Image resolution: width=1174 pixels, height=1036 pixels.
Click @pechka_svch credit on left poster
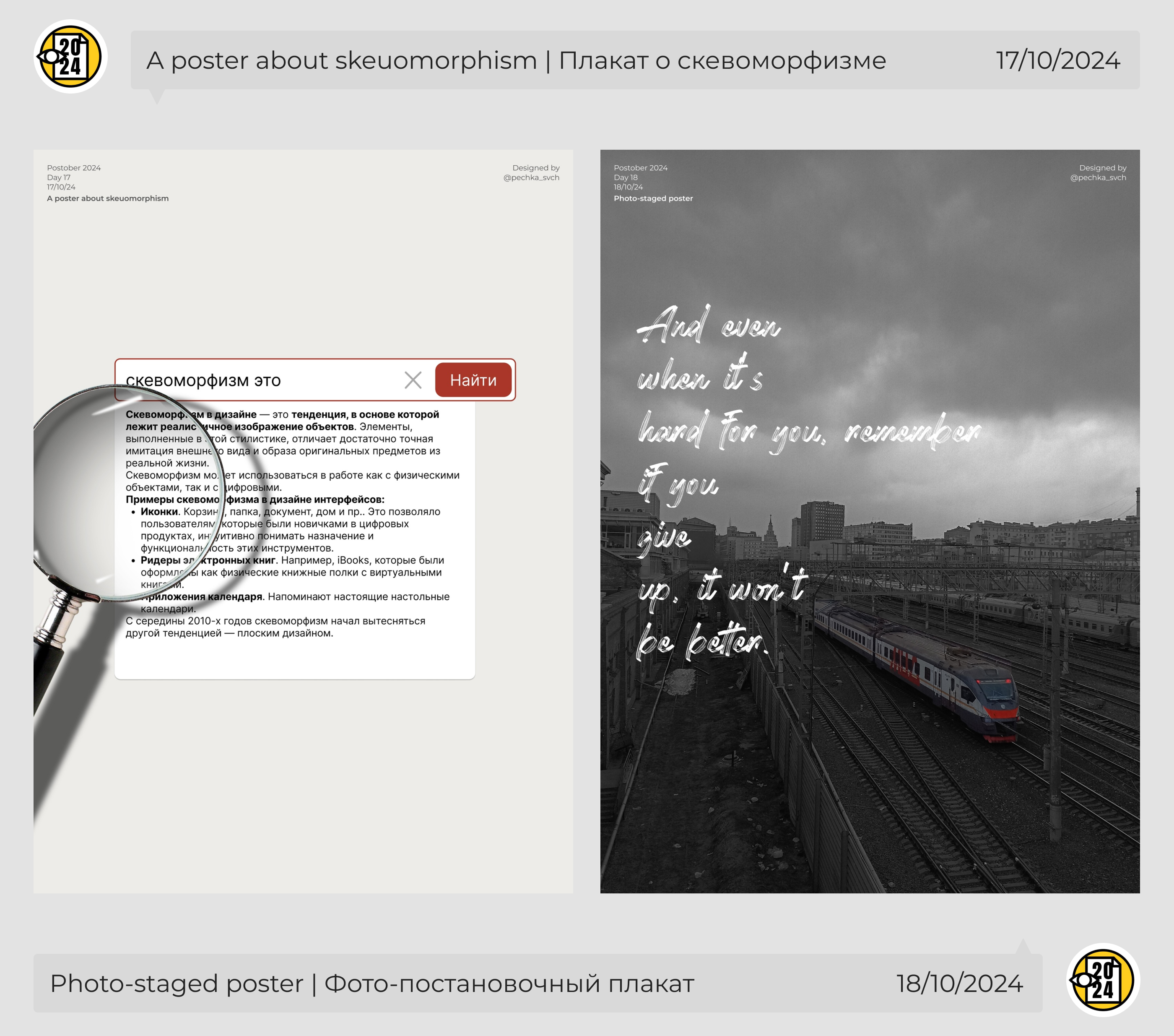pyautogui.click(x=531, y=177)
